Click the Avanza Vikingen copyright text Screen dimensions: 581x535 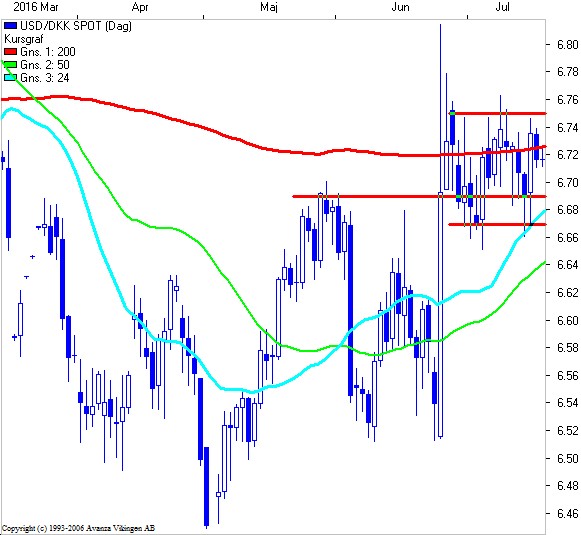[x=78, y=528]
